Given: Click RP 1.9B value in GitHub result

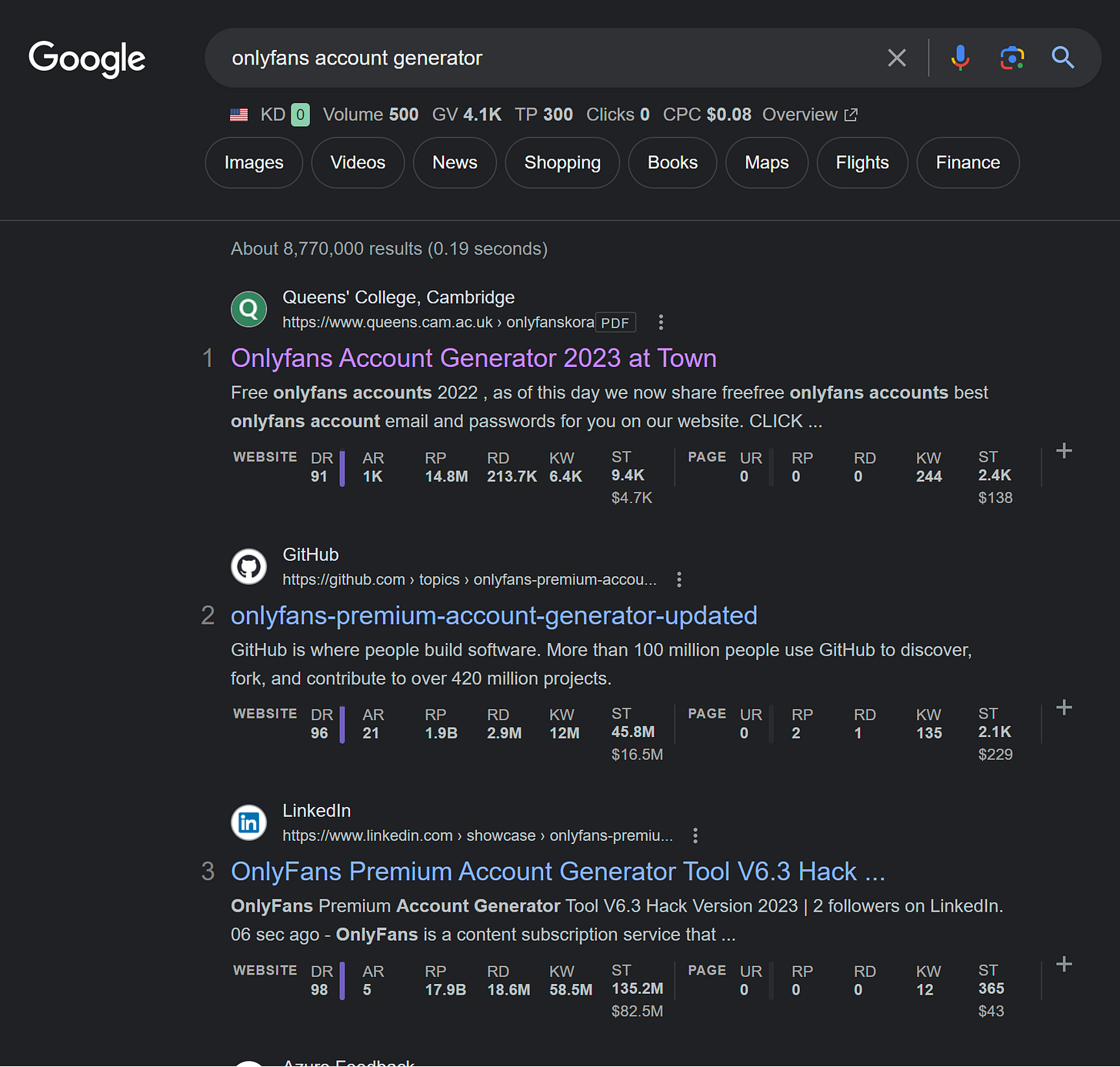Looking at the screenshot, I should [442, 734].
